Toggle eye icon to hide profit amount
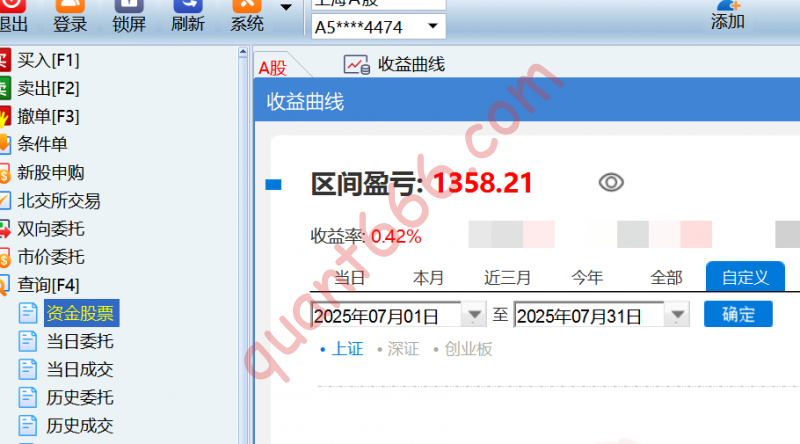Screen dimensions: 800x444 click(x=611, y=182)
